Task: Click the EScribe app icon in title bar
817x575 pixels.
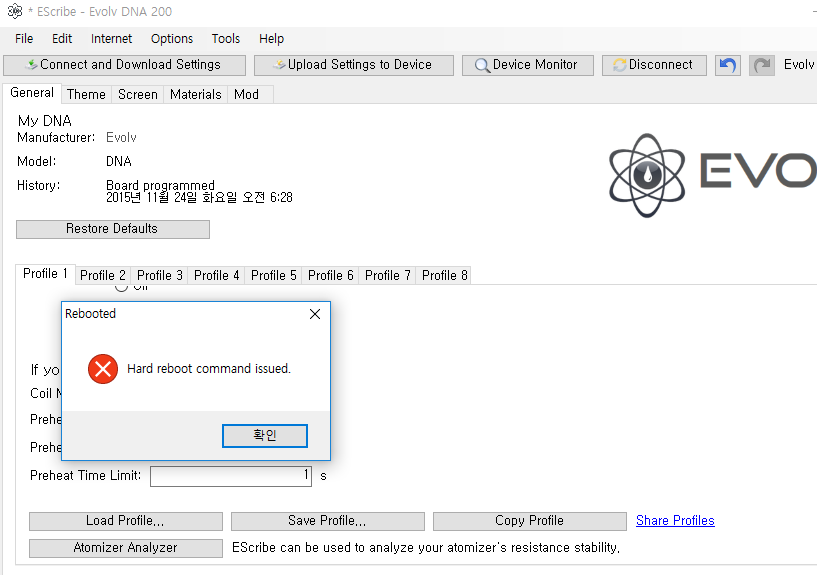Action: click(x=15, y=11)
